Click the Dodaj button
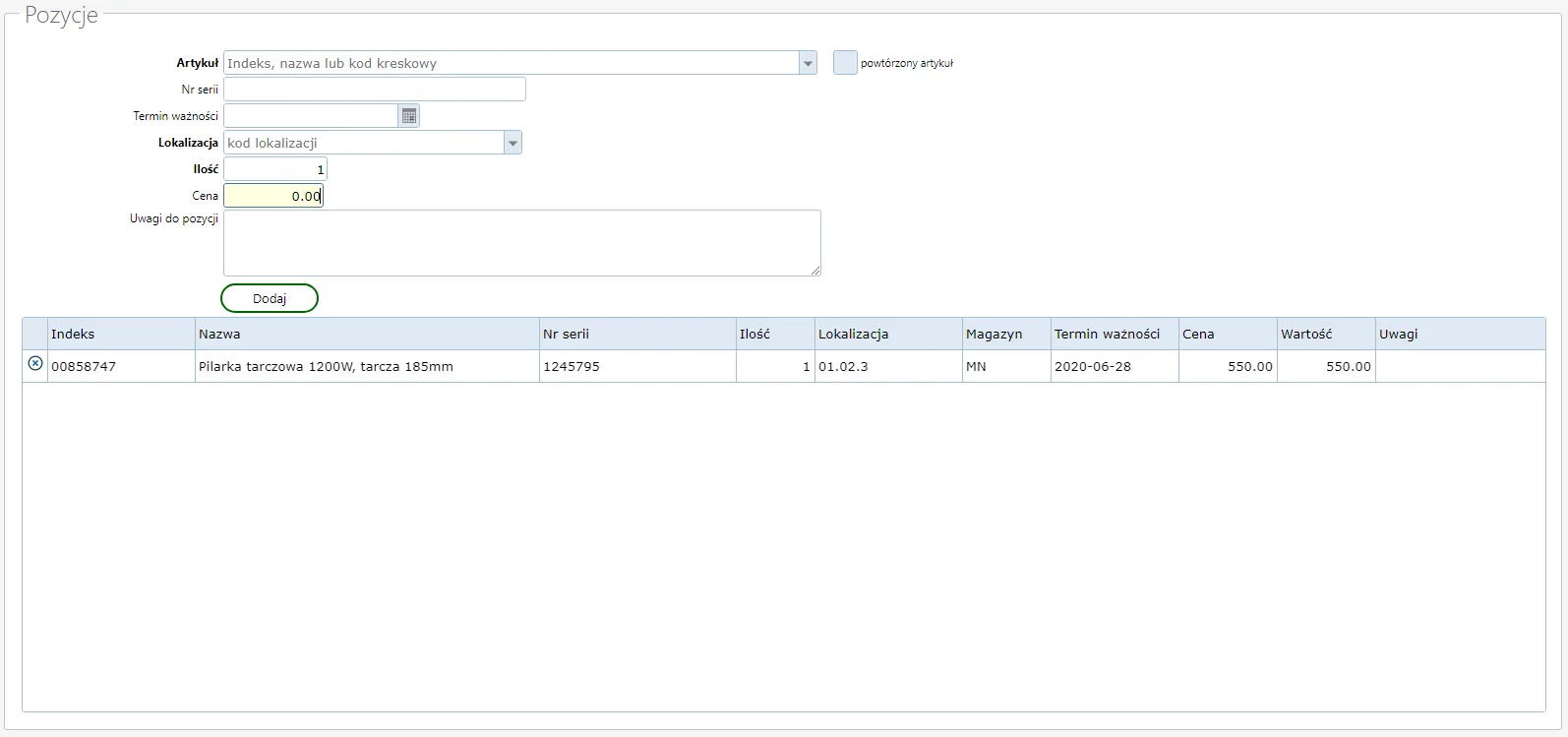This screenshot has width=1568, height=737. click(270, 298)
